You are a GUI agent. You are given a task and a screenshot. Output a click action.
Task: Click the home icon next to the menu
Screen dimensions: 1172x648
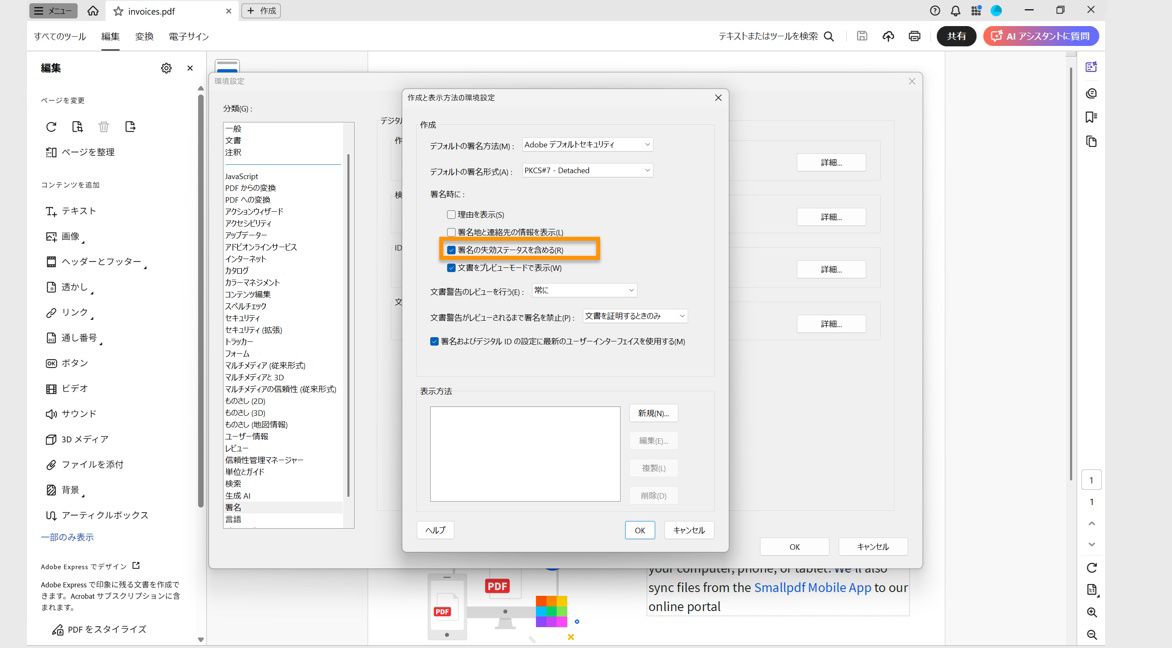[93, 10]
